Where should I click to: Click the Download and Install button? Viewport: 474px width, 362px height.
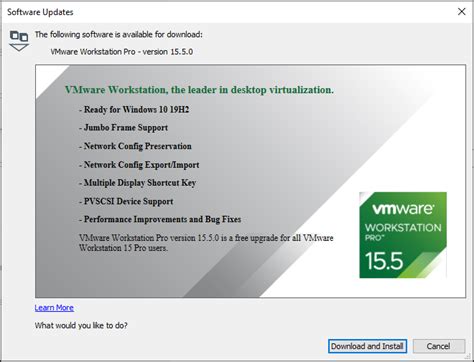point(367,346)
